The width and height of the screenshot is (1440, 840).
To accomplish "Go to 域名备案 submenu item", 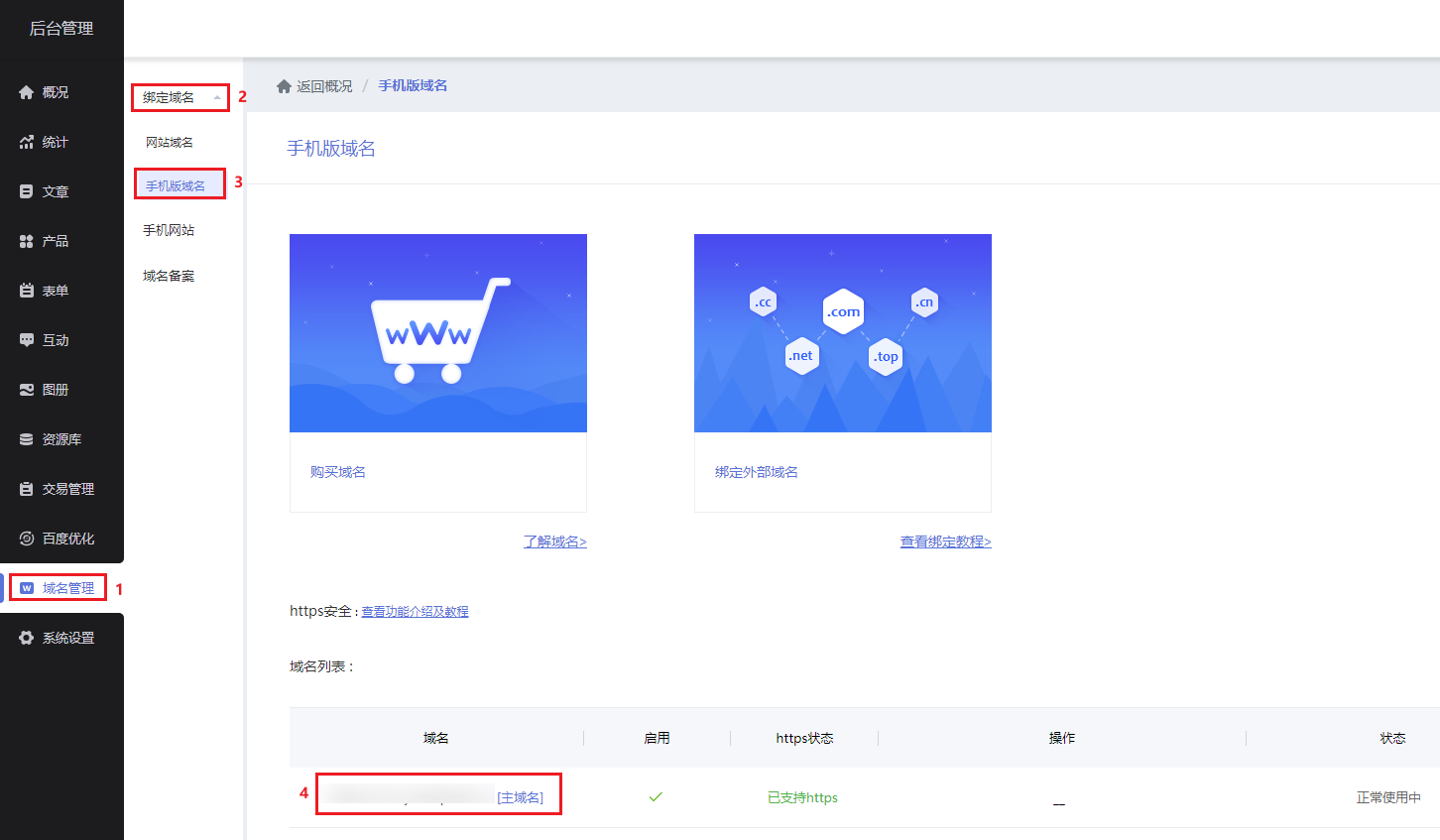I will point(169,276).
